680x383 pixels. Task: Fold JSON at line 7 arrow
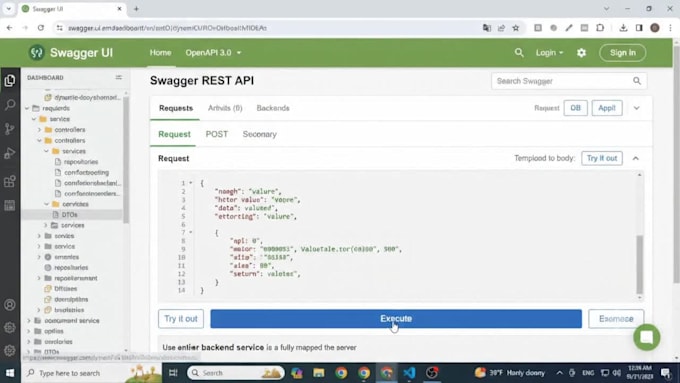191,232
